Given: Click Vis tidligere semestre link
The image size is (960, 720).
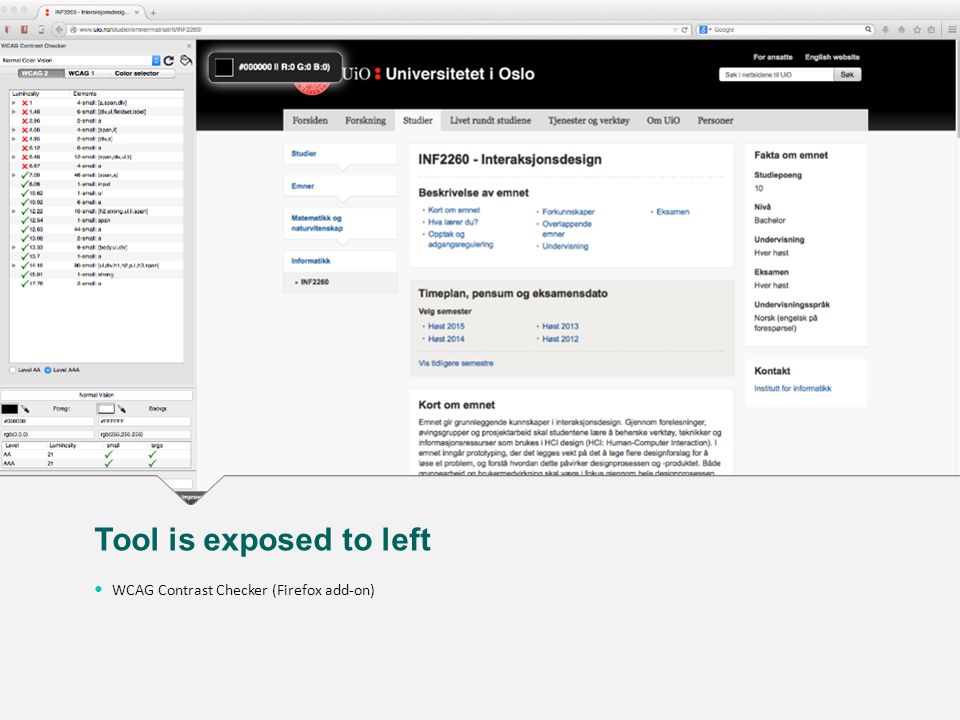Looking at the screenshot, I should 456,363.
